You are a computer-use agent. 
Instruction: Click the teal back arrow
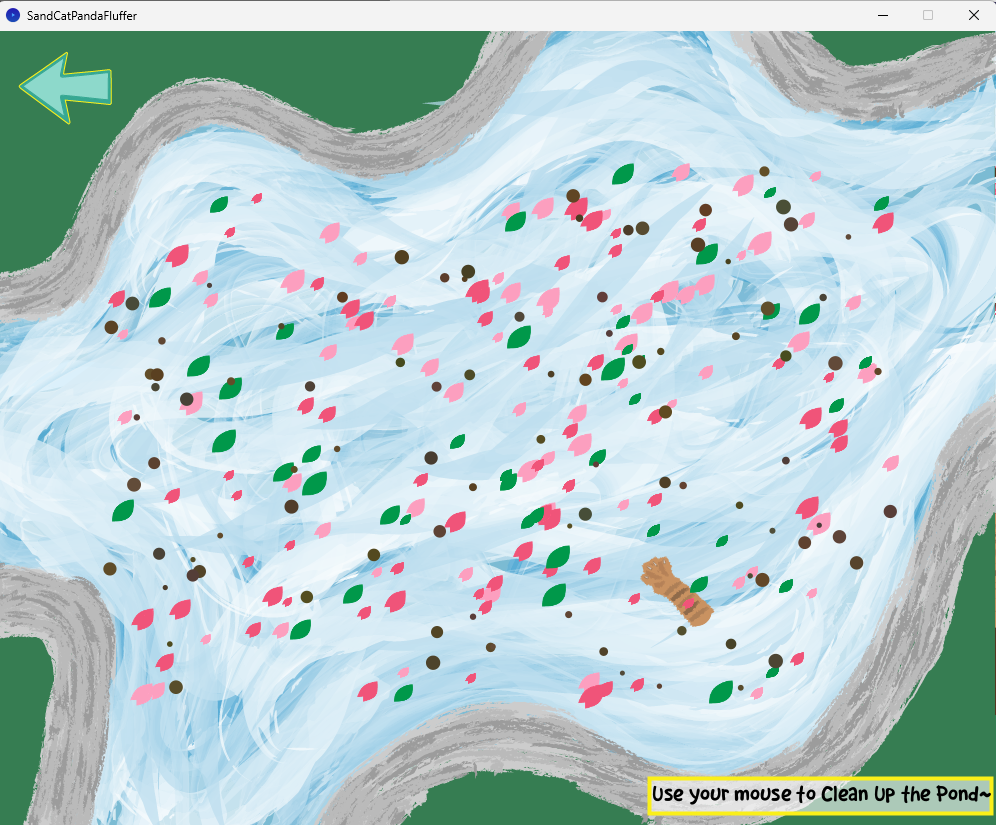pos(65,88)
